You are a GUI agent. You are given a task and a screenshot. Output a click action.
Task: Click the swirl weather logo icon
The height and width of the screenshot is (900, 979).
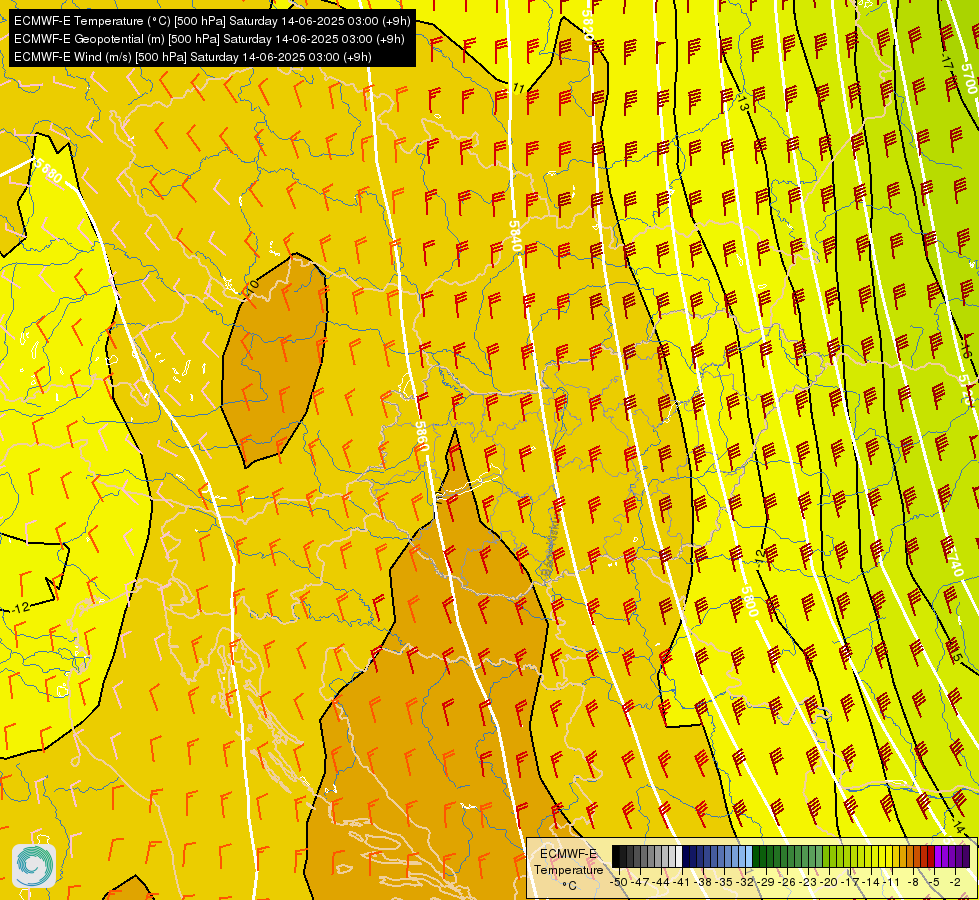(x=34, y=866)
